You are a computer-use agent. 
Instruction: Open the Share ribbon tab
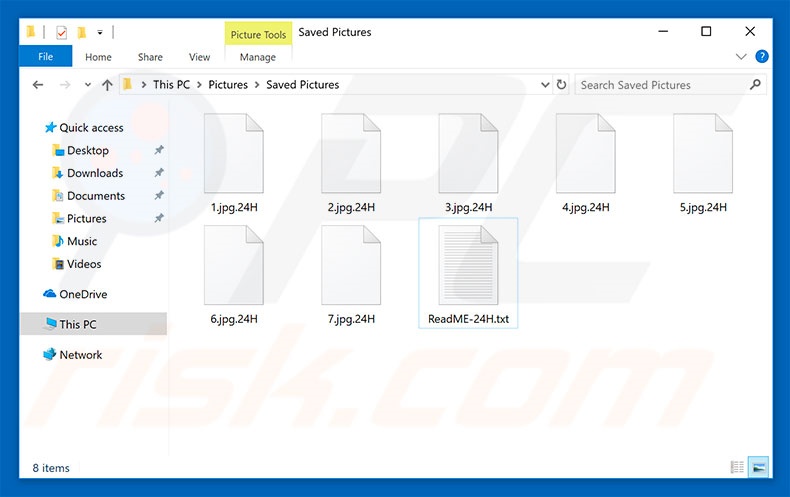[150, 57]
